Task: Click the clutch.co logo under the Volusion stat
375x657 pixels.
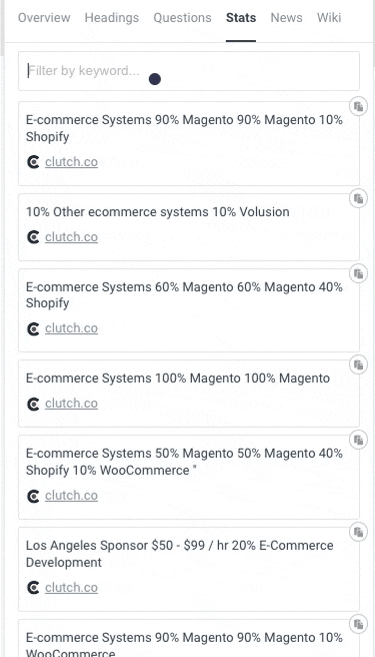Action: click(33, 237)
